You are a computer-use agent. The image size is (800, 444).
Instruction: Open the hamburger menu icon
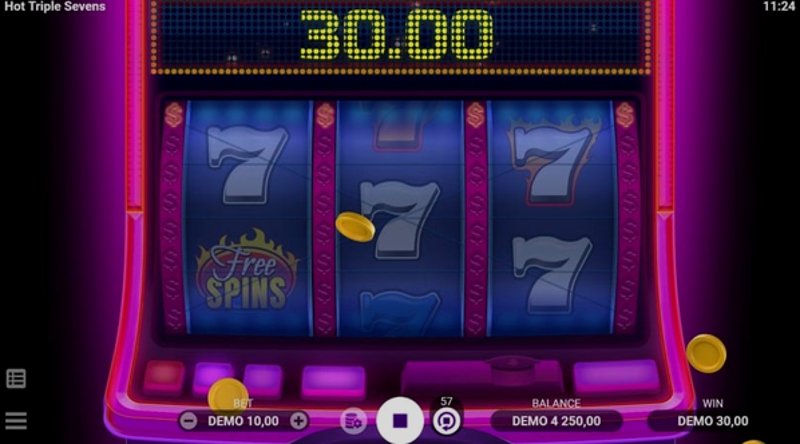pos(16,421)
